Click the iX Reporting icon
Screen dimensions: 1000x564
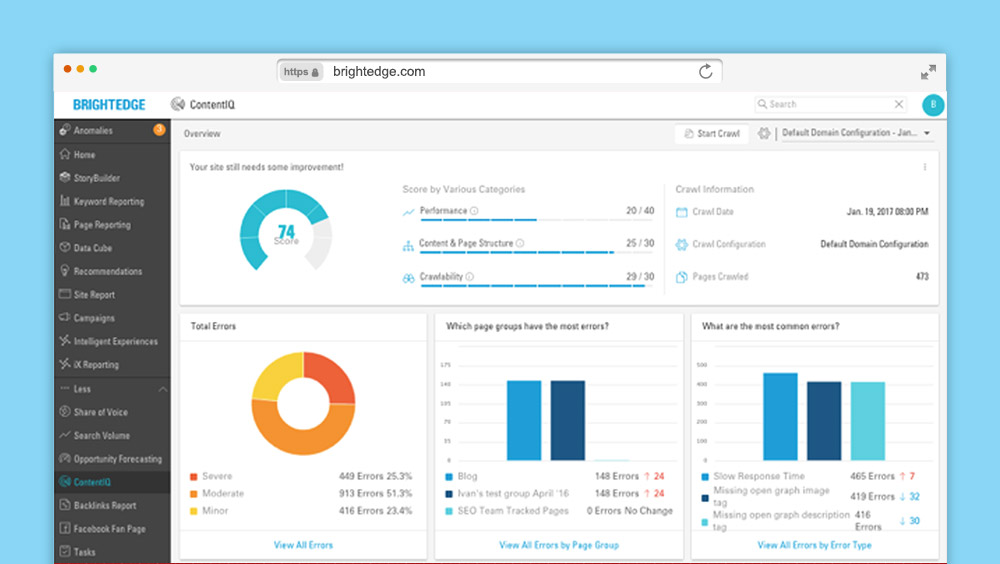(64, 364)
